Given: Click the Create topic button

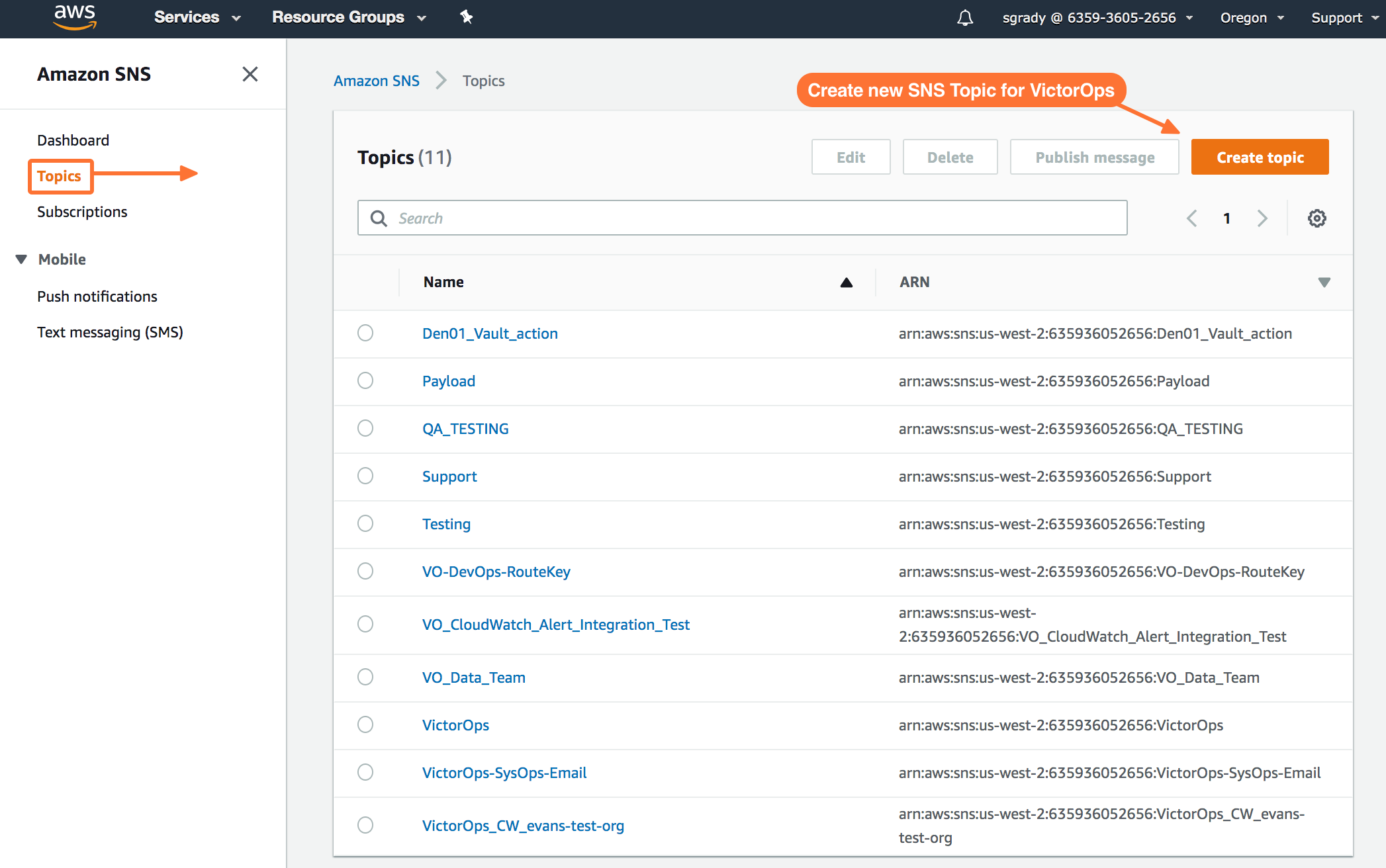Looking at the screenshot, I should [1259, 157].
